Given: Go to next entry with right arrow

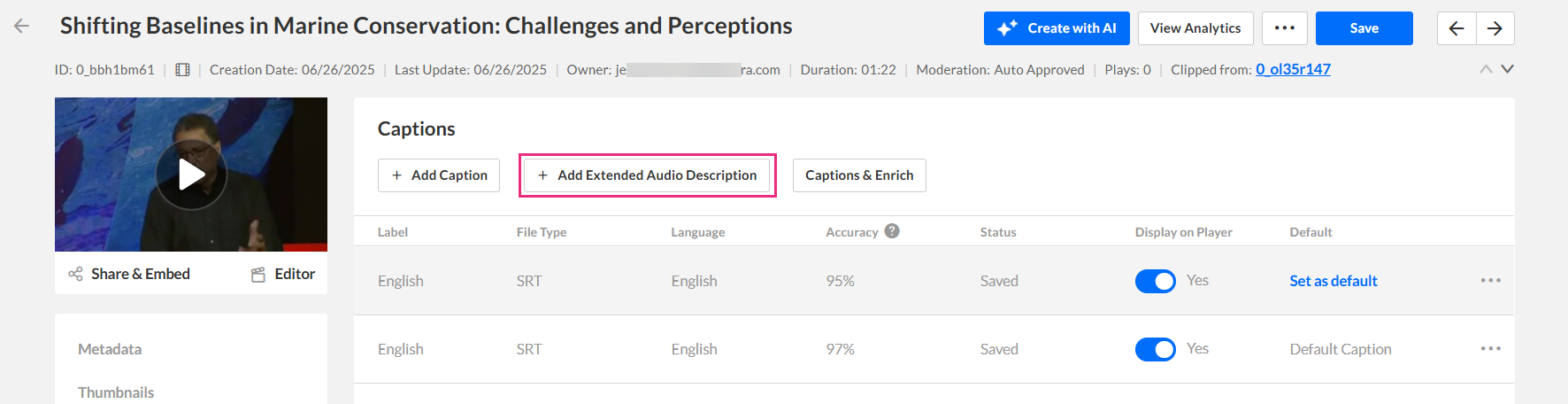Looking at the screenshot, I should pyautogui.click(x=1495, y=28).
